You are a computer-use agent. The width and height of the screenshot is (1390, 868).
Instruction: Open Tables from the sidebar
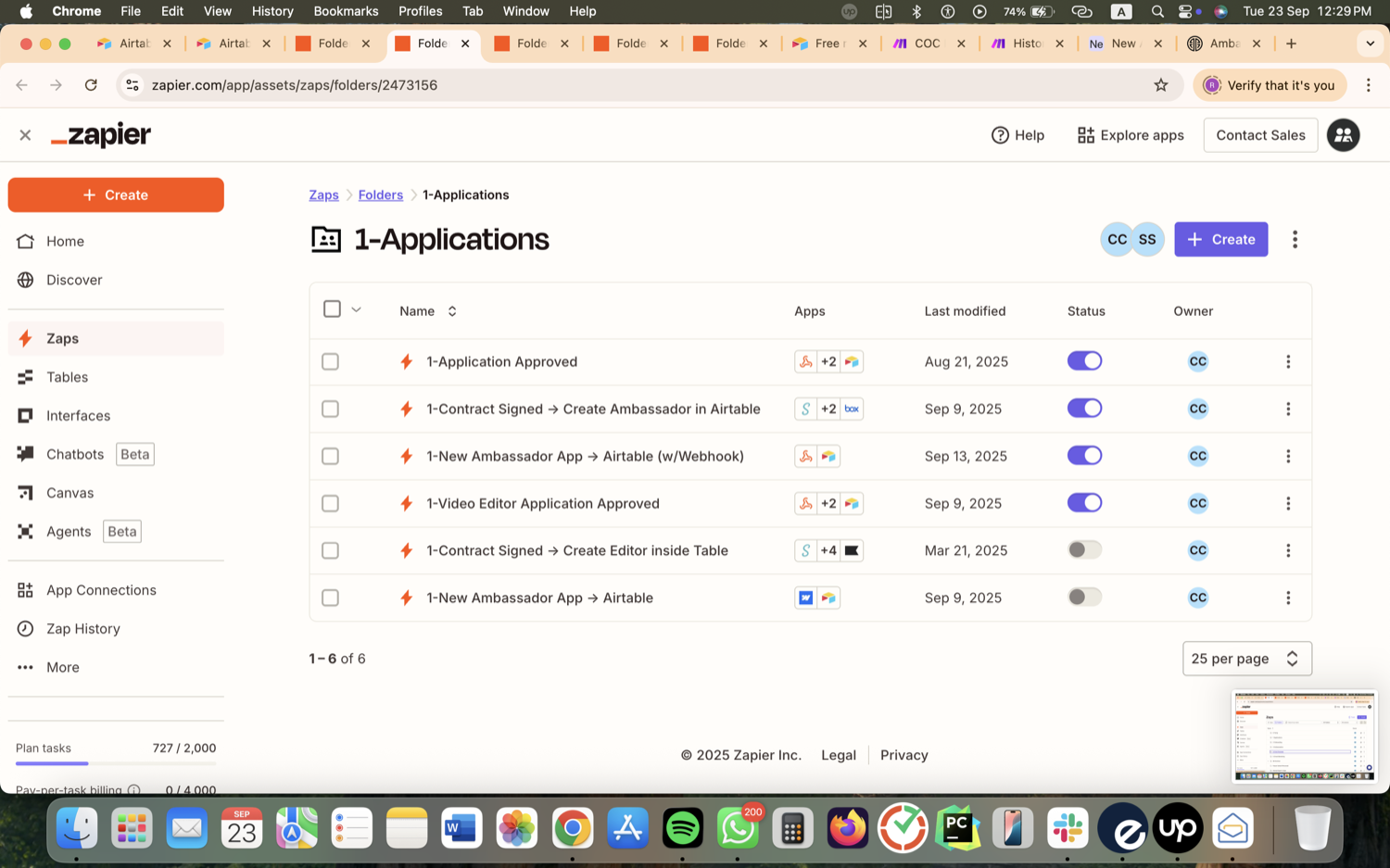(x=116, y=377)
